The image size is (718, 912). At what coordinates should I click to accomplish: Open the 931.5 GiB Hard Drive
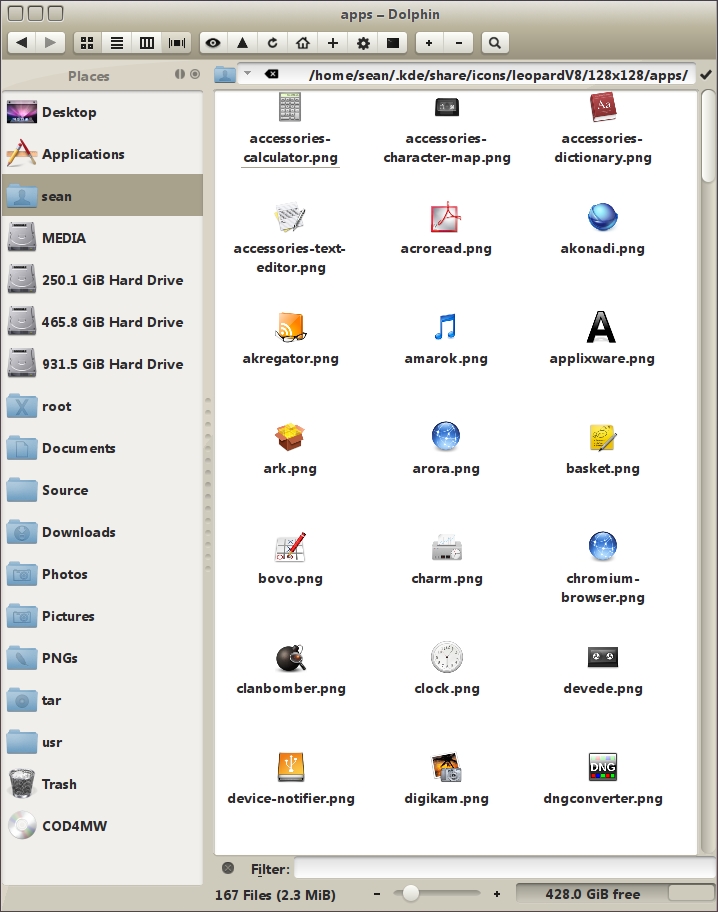coord(102,364)
